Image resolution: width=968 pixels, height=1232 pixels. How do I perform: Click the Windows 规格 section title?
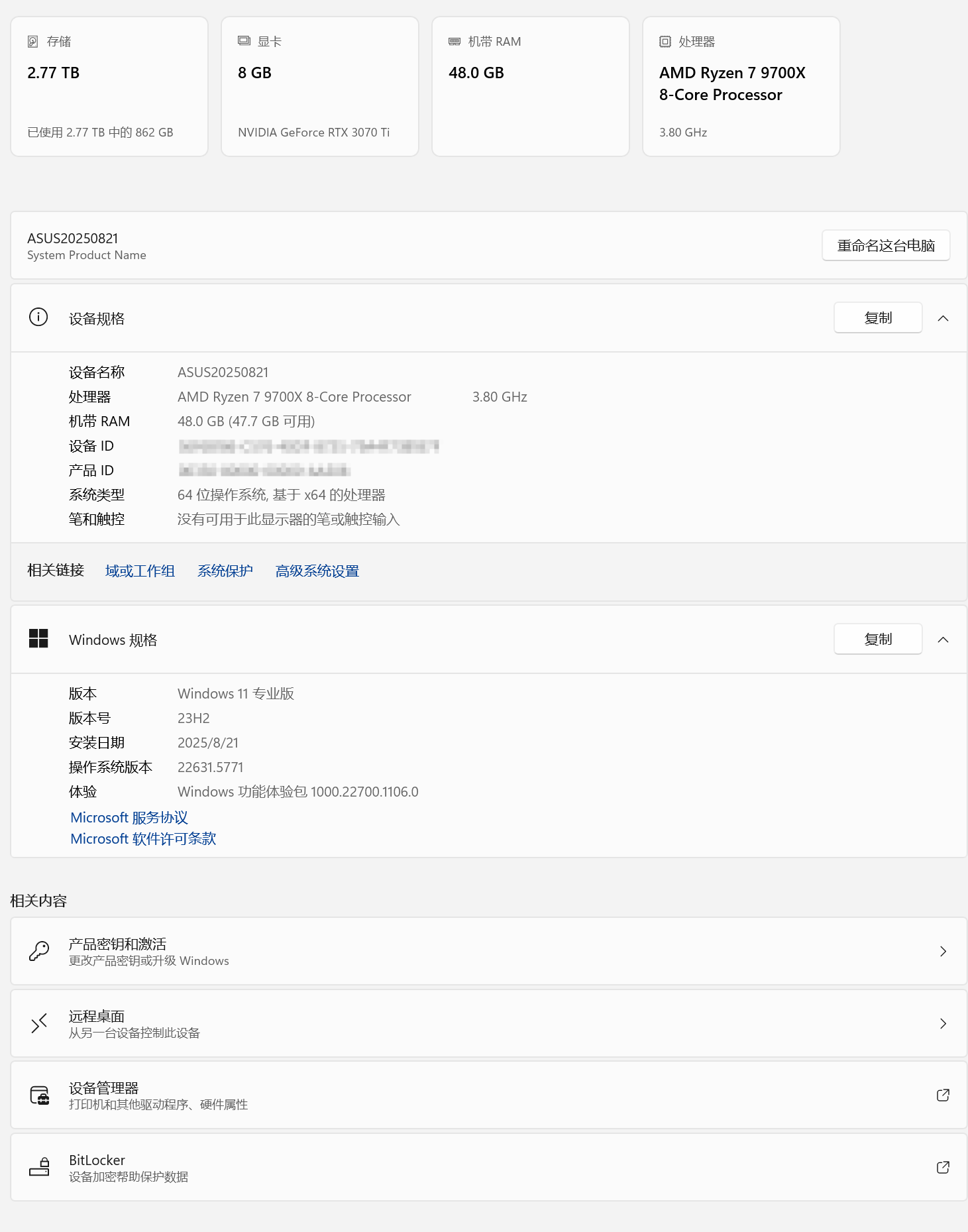[113, 640]
